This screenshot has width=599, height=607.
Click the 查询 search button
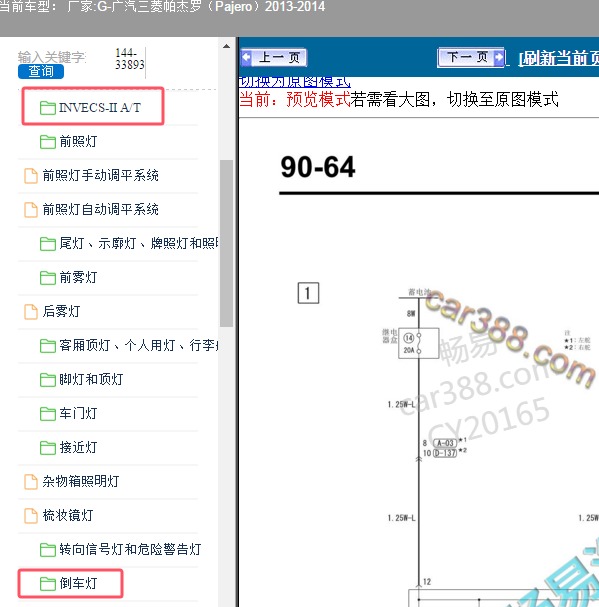[41, 71]
